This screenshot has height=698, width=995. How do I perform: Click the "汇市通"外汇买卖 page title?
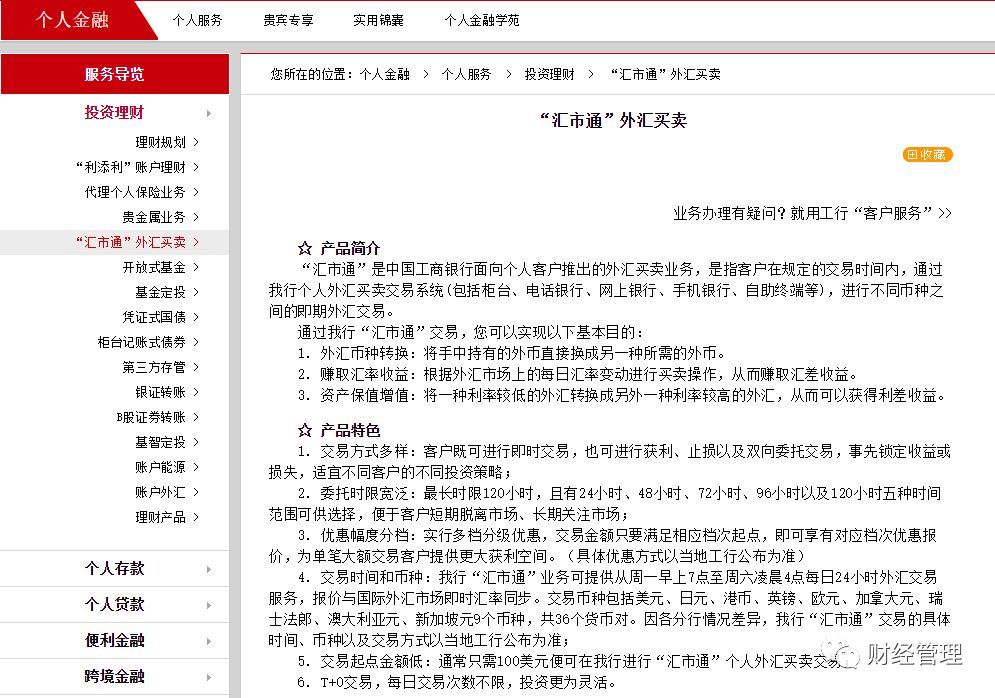pos(613,121)
